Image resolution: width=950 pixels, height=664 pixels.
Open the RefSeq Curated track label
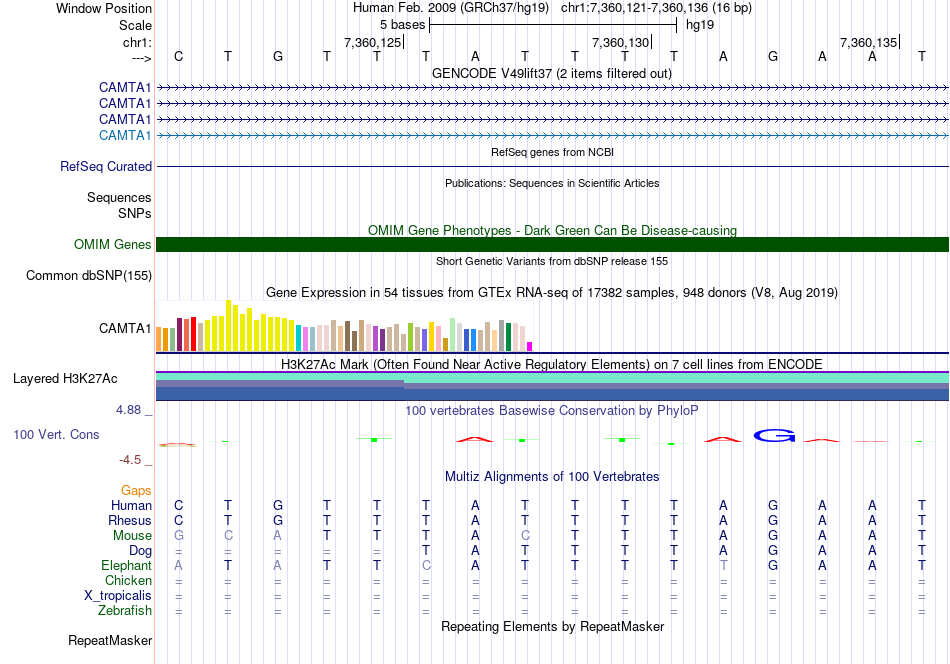(x=106, y=167)
